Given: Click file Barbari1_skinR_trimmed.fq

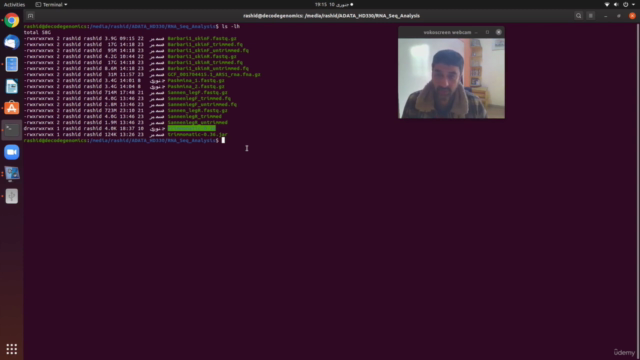Looking at the screenshot, I should tap(205, 62).
